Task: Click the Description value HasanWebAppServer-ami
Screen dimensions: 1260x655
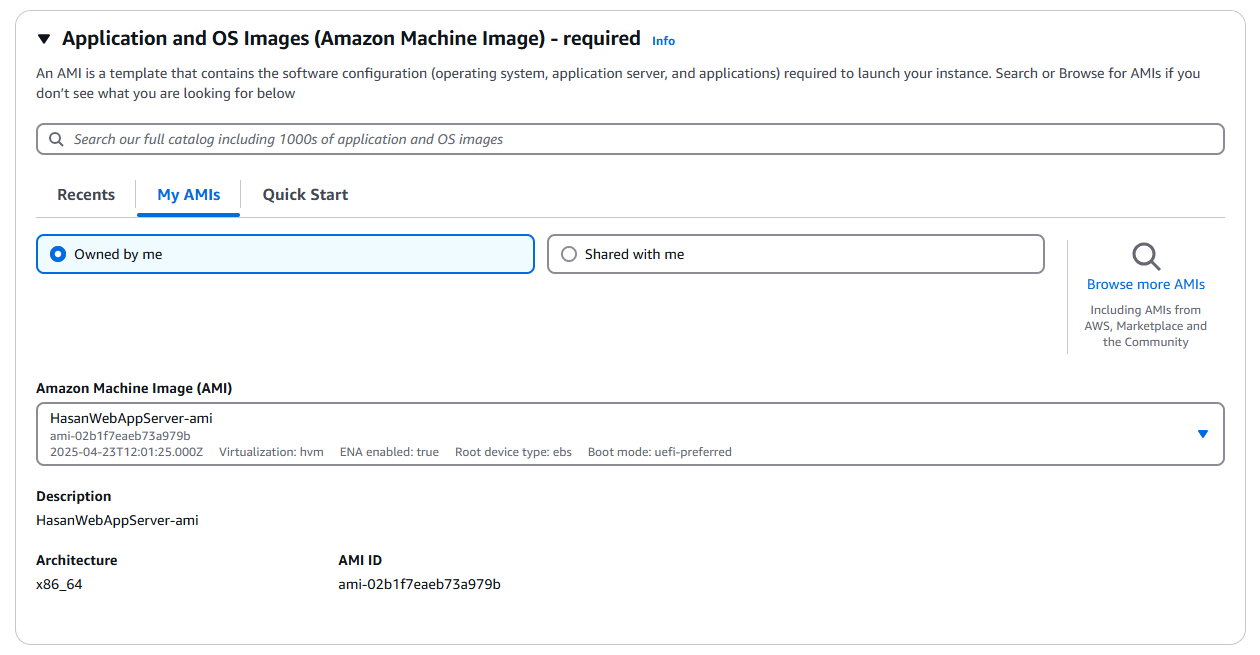Action: pos(117,520)
